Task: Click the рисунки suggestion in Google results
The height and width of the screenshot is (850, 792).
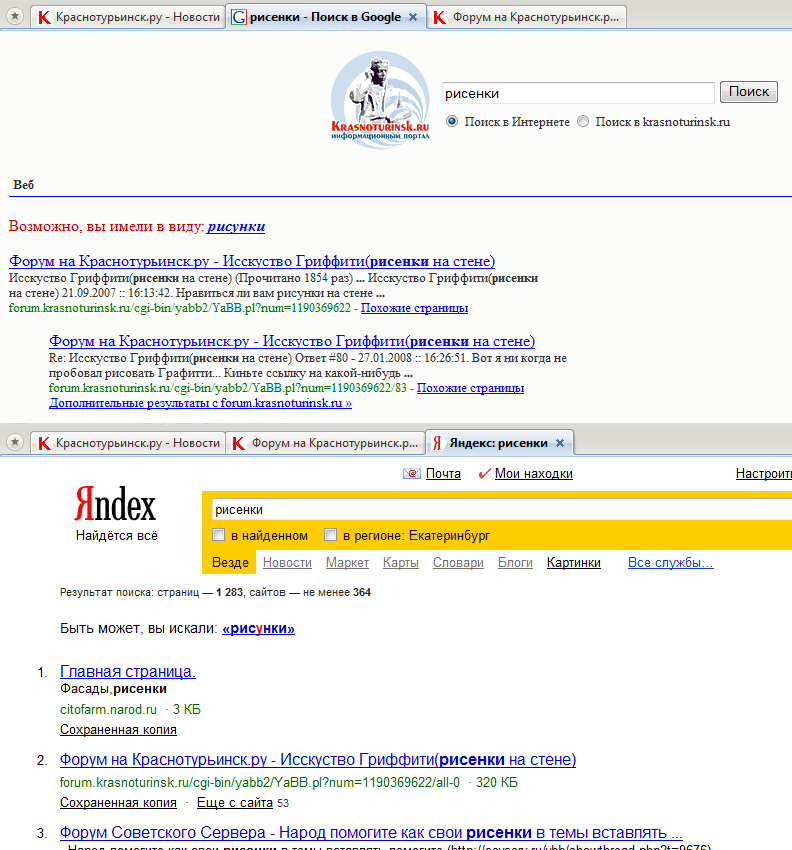Action: [236, 227]
